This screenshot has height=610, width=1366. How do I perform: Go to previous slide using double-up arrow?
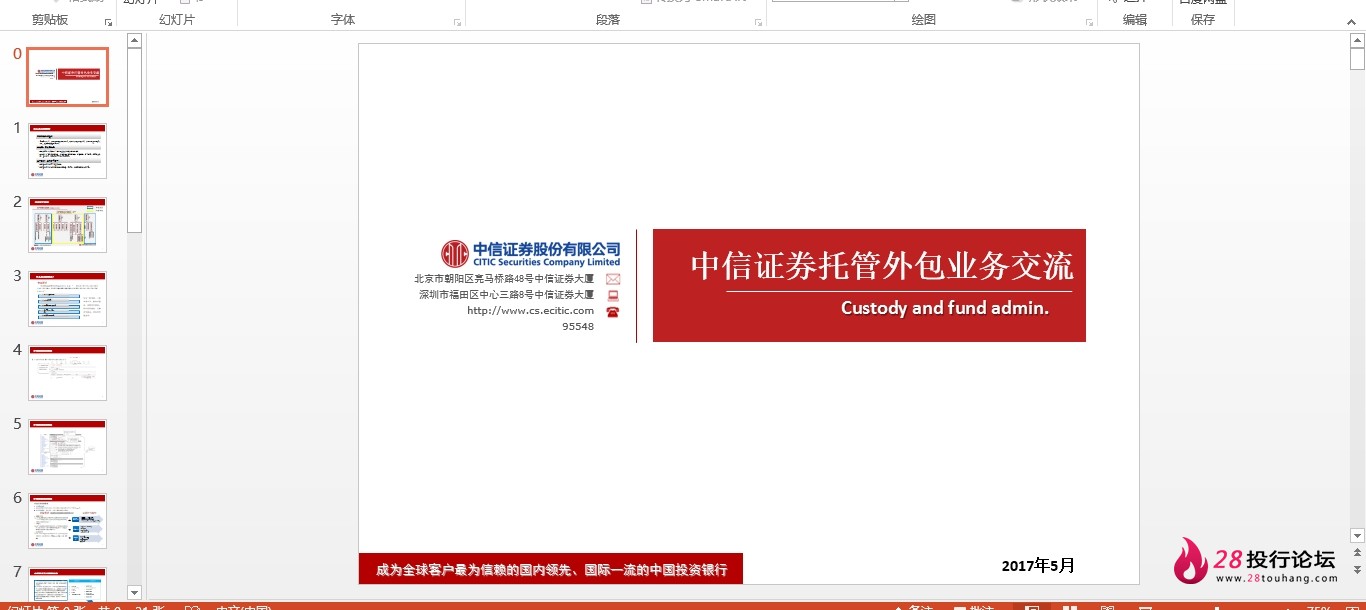click(x=1357, y=552)
